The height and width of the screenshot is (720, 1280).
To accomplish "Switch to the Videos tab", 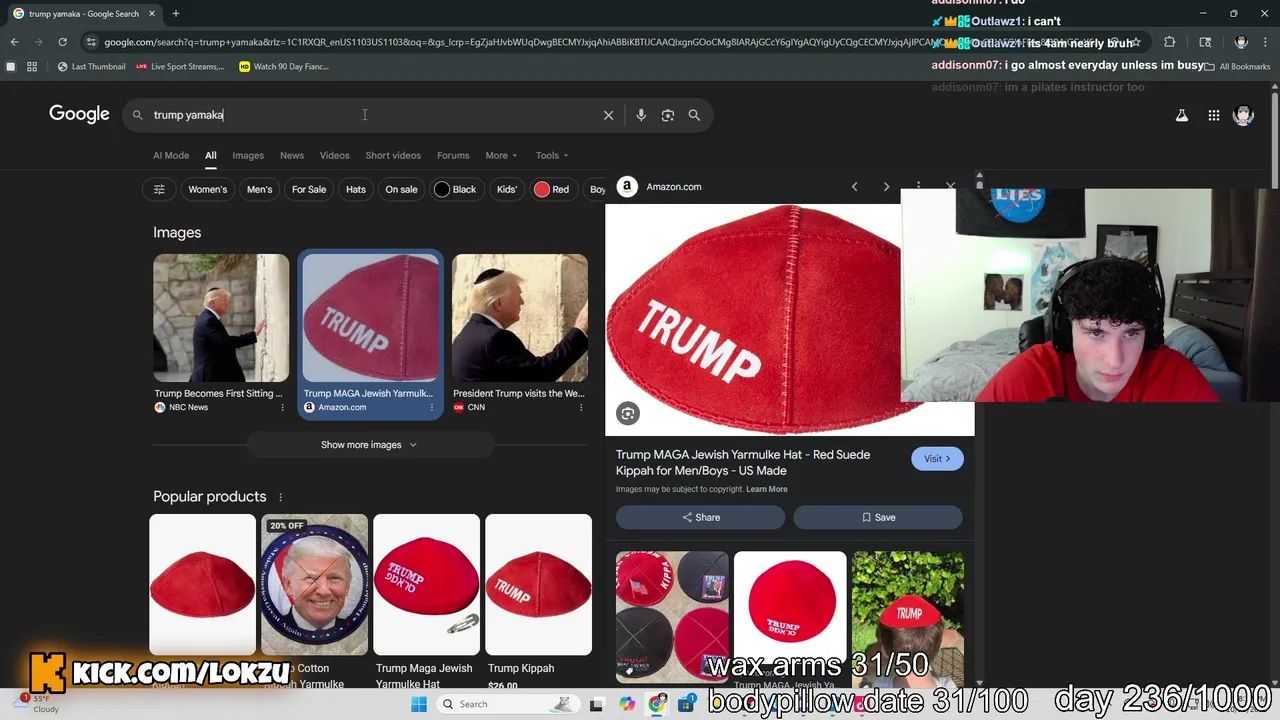I will (x=334, y=155).
